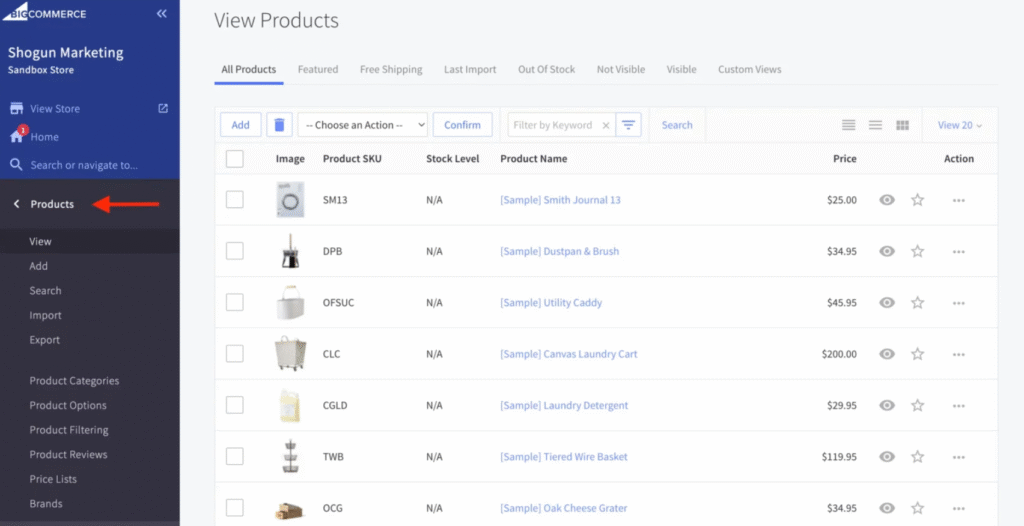Image resolution: width=1024 pixels, height=526 pixels.
Task: Click the Filter by Keyword input field
Action: (552, 125)
